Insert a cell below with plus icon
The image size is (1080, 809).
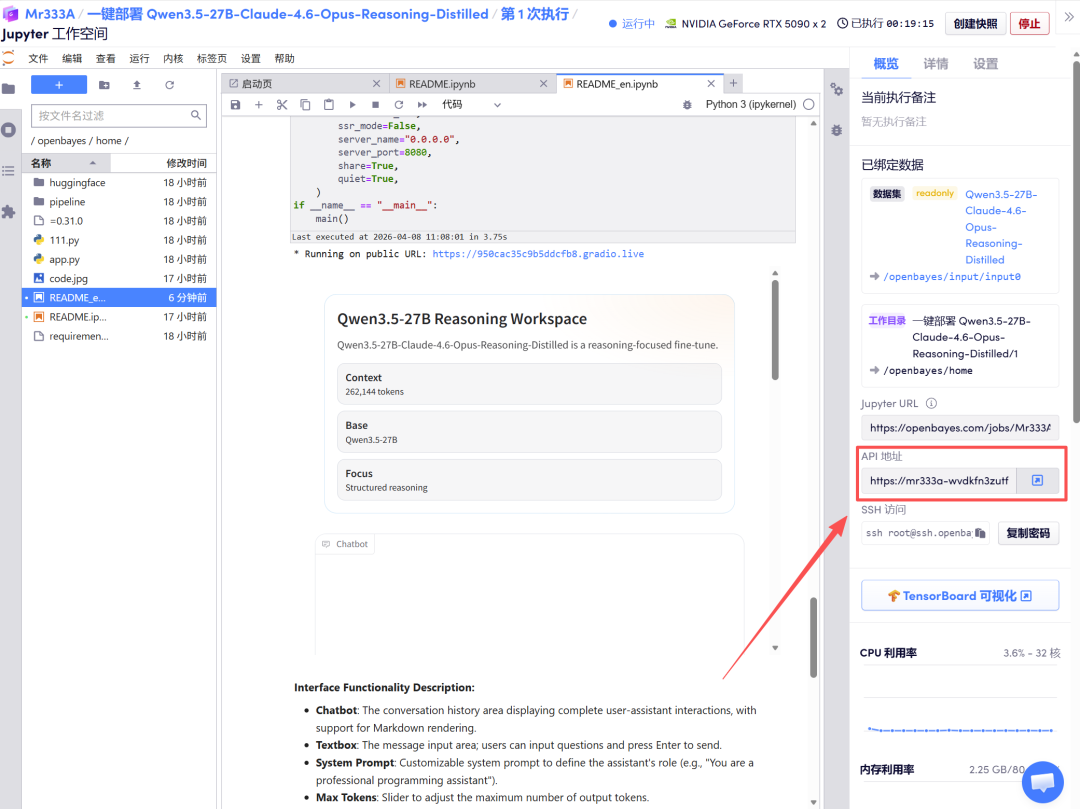click(259, 105)
